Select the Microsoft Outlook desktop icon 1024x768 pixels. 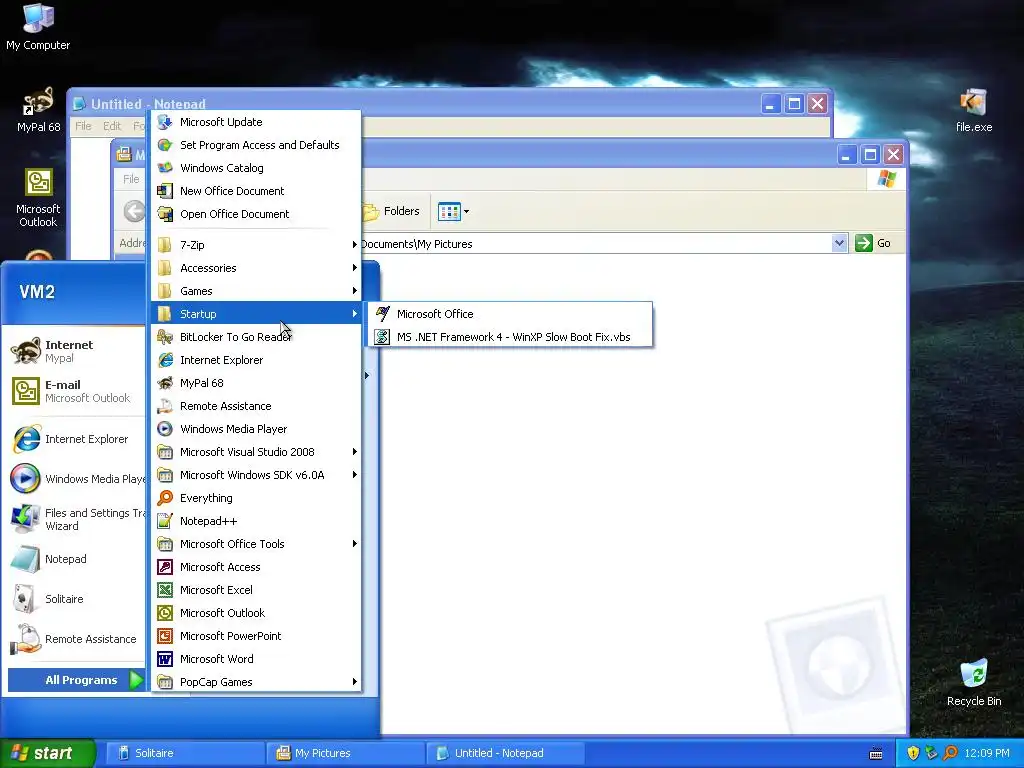(x=38, y=198)
